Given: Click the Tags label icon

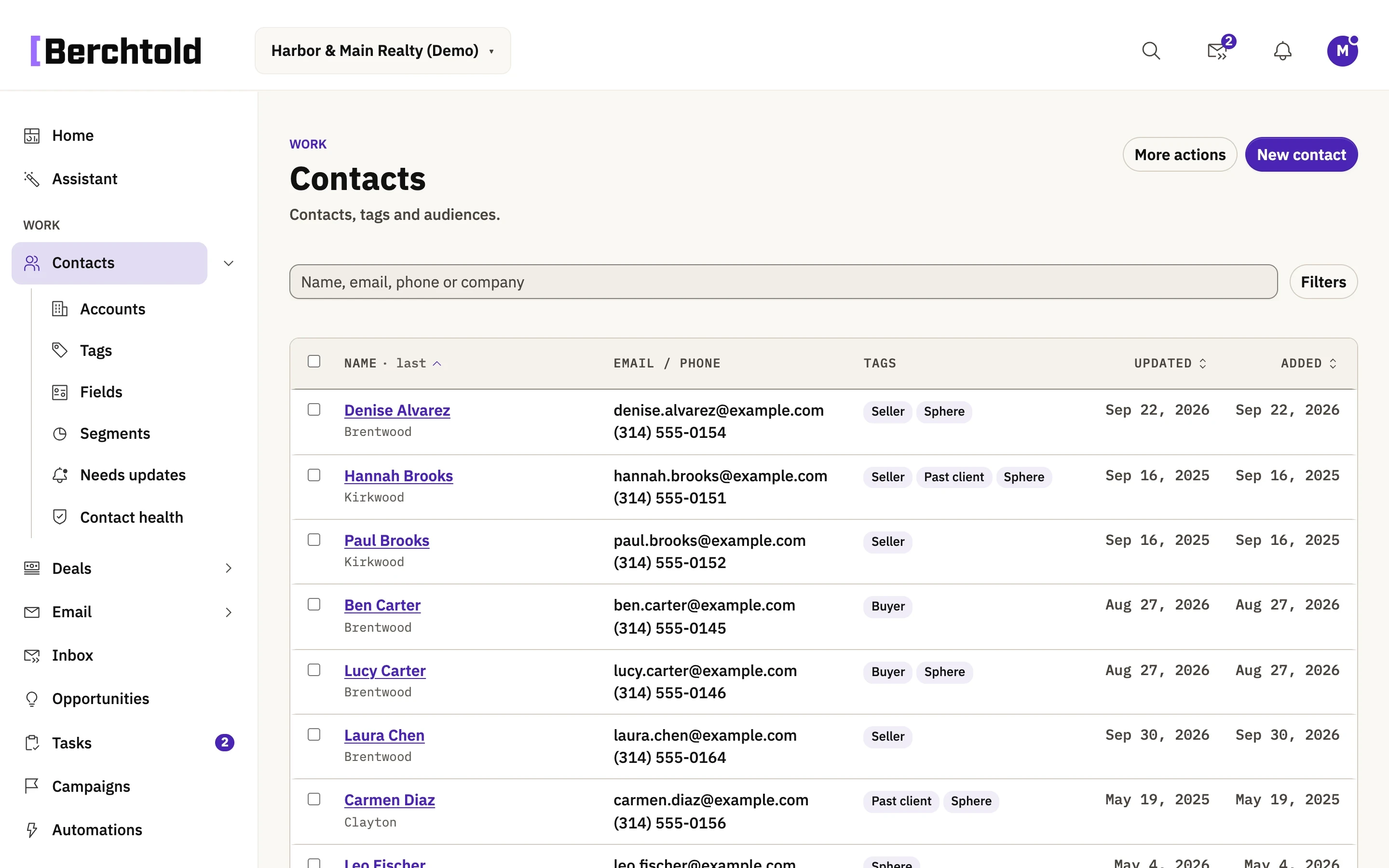Looking at the screenshot, I should [60, 350].
